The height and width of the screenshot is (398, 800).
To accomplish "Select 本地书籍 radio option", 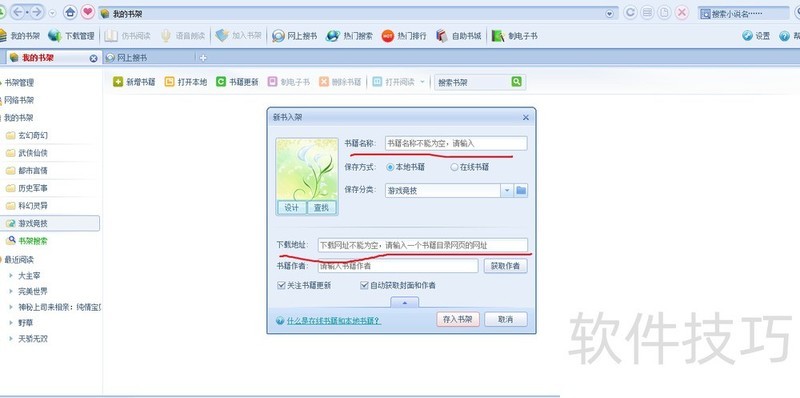I will (406, 167).
